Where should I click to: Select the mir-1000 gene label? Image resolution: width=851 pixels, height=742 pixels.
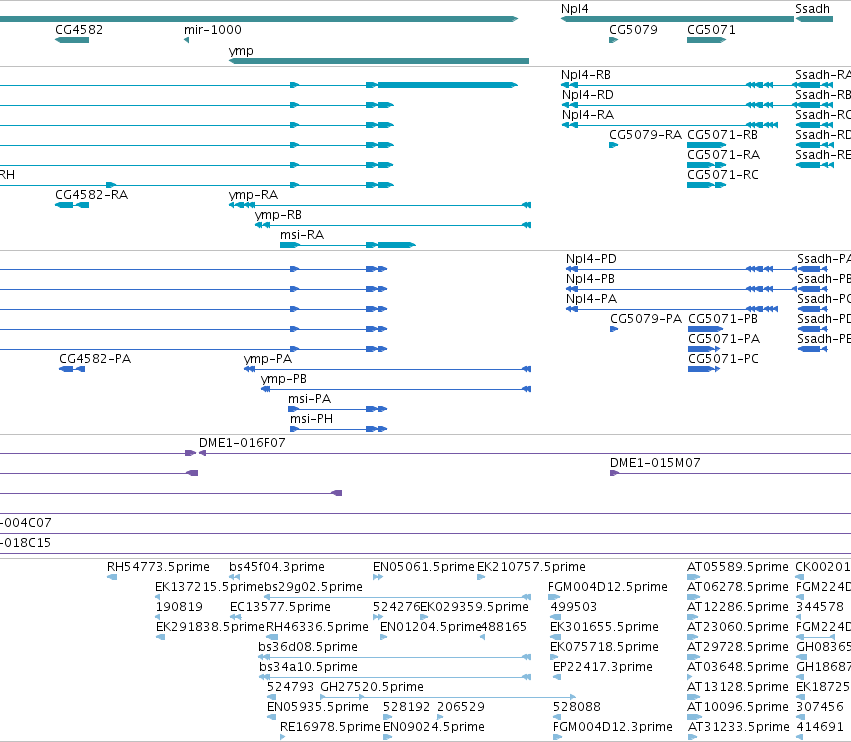point(213,30)
